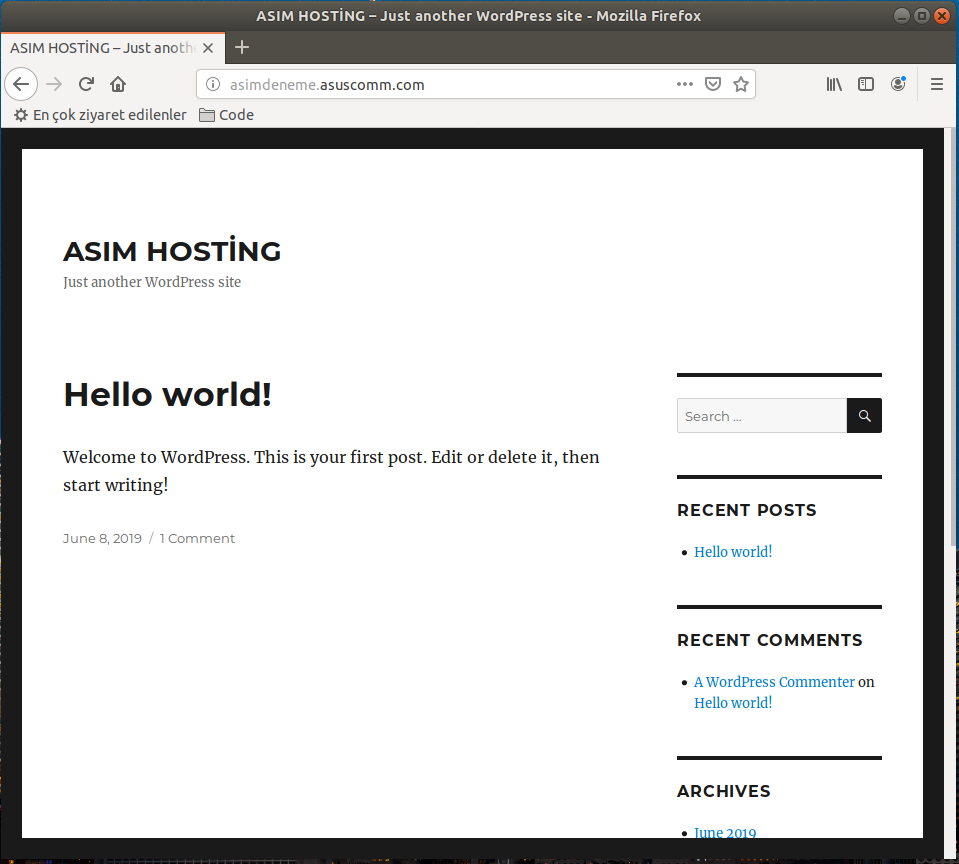Open the ASIM HOSTİNG site title link
Viewport: 959px width, 864px height.
pos(172,251)
